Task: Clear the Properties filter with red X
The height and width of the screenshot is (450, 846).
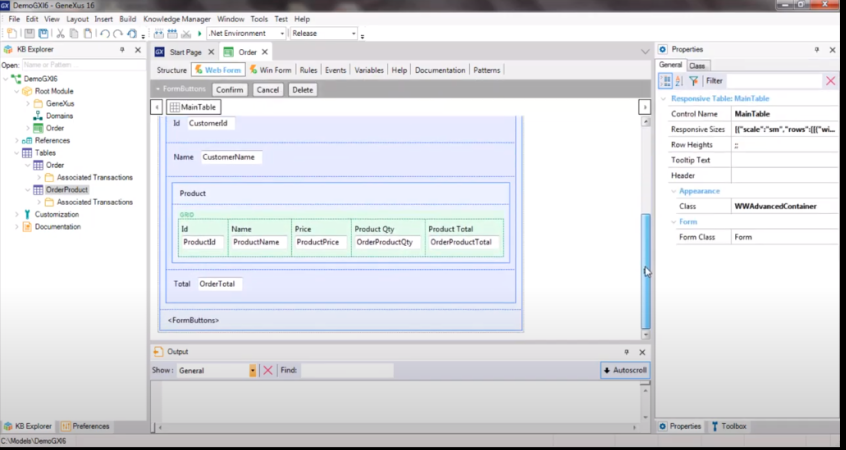Action: click(x=830, y=80)
